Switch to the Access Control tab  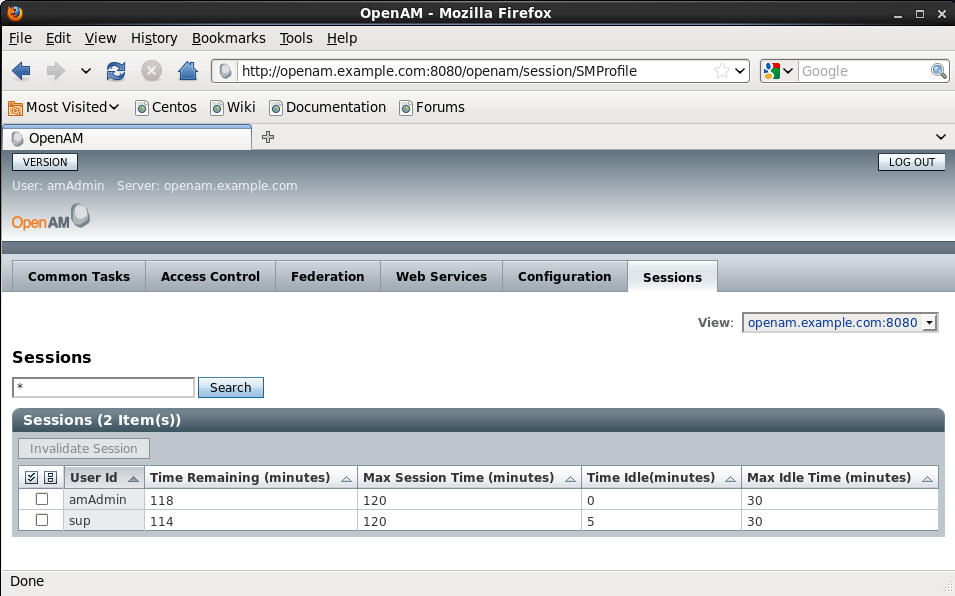(x=210, y=276)
